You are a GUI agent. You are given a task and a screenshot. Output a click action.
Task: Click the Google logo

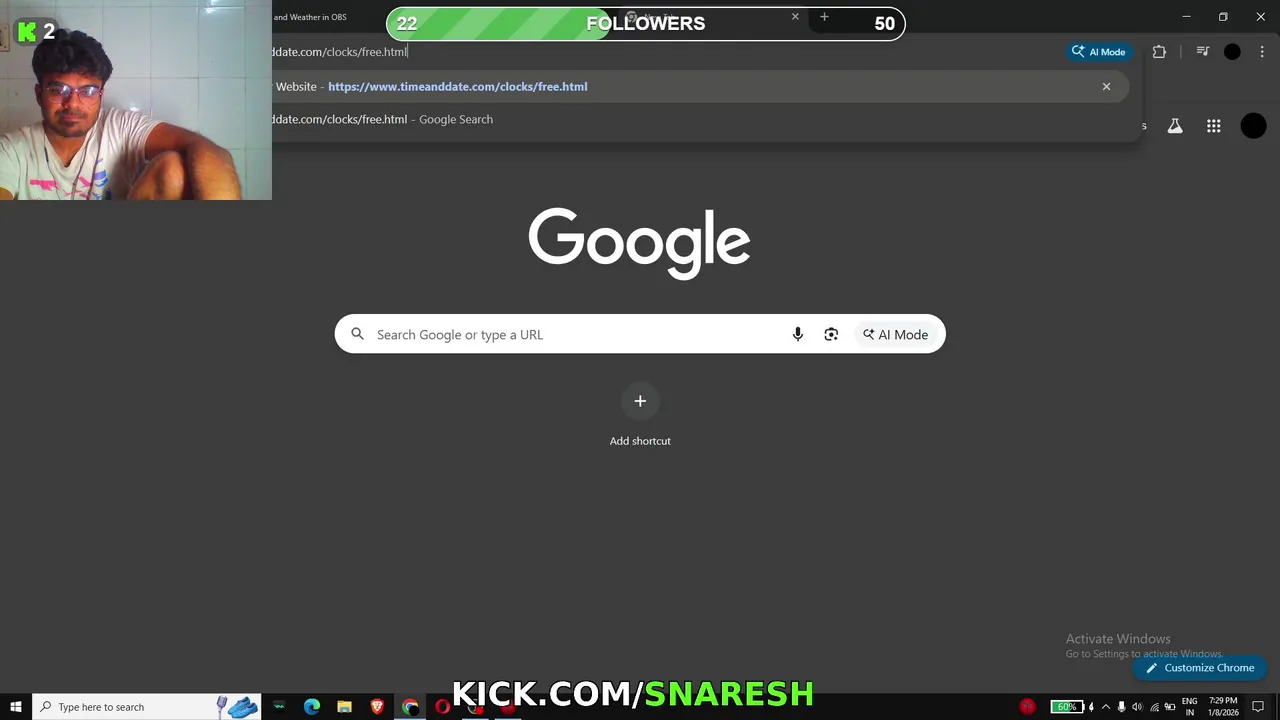point(640,243)
